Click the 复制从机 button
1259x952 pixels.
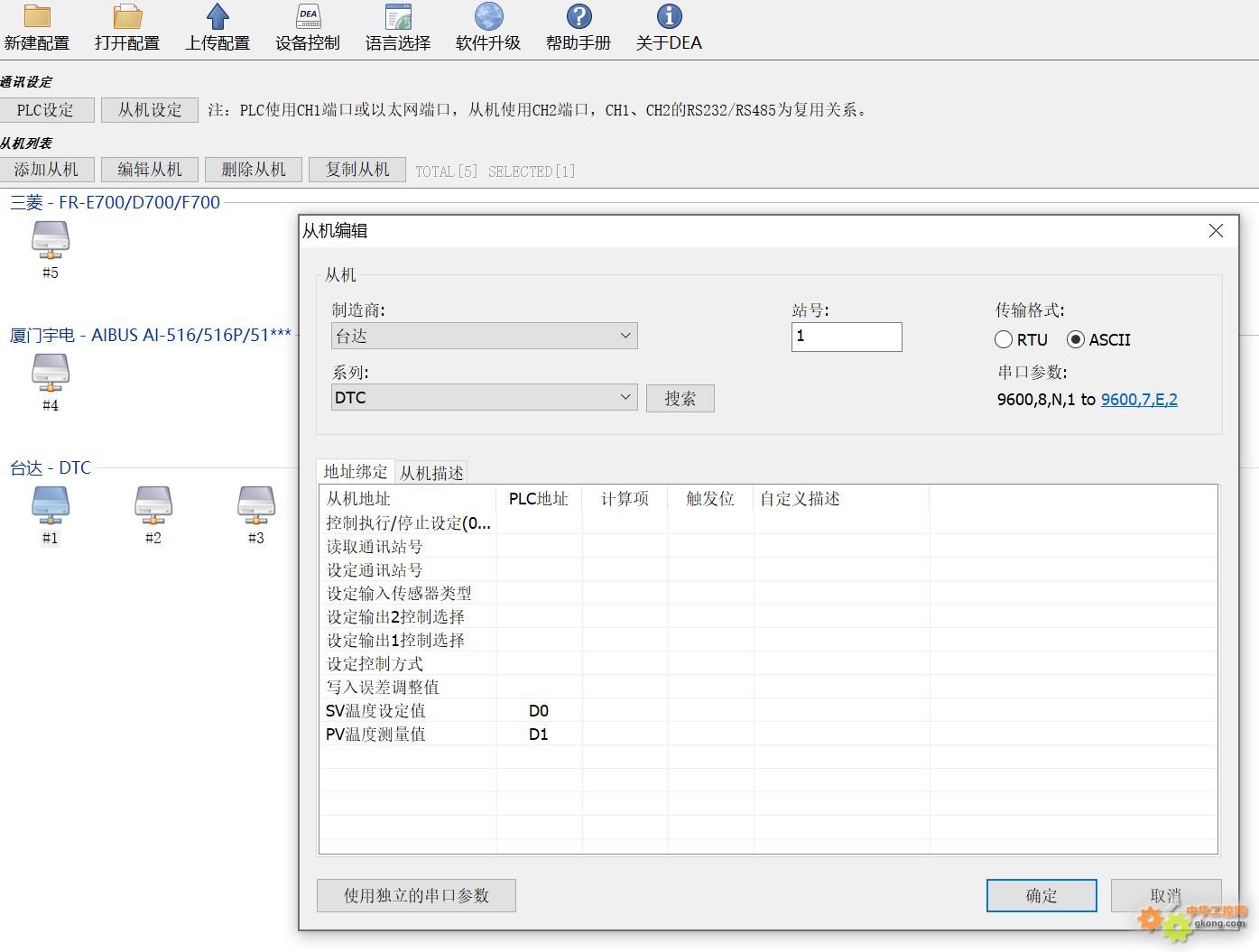coord(357,170)
